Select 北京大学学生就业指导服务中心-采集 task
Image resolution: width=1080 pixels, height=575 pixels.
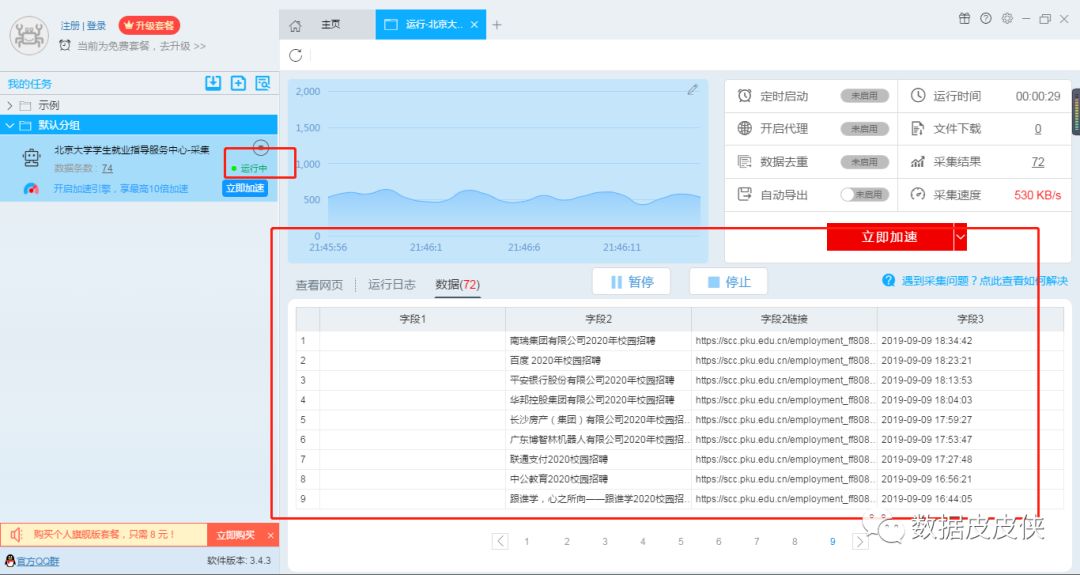[132, 149]
